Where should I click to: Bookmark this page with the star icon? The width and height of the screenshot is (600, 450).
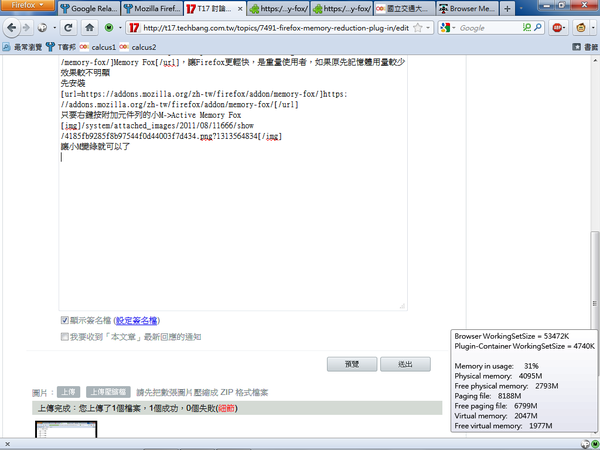(x=418, y=28)
